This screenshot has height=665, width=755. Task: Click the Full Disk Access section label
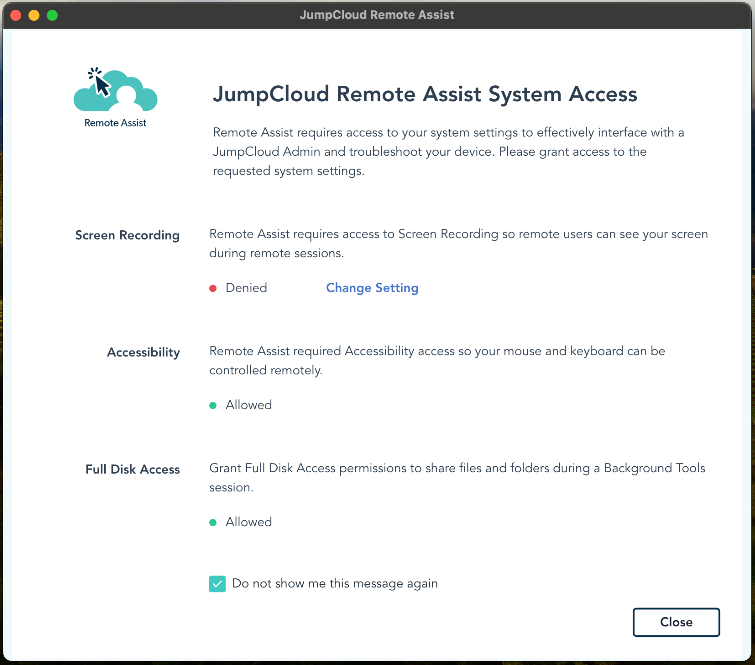(x=132, y=469)
